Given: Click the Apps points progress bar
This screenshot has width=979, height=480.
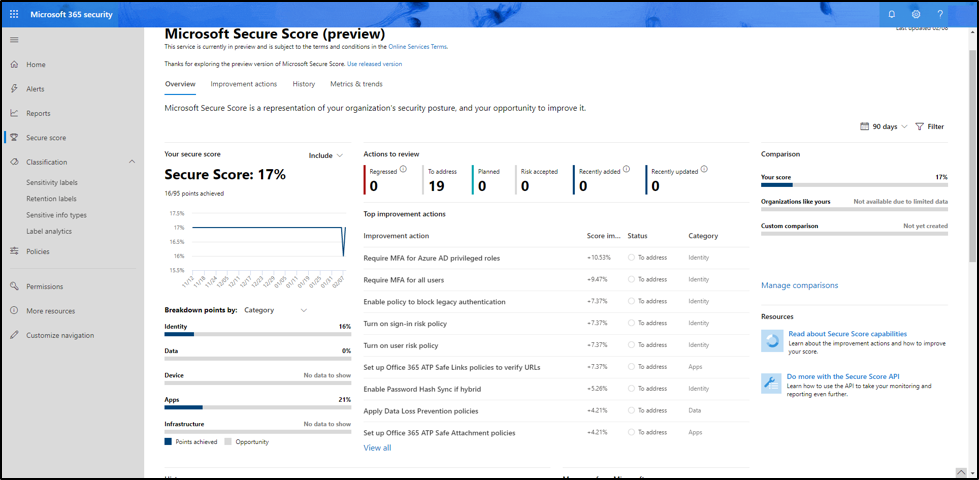Looking at the screenshot, I should click(x=257, y=407).
